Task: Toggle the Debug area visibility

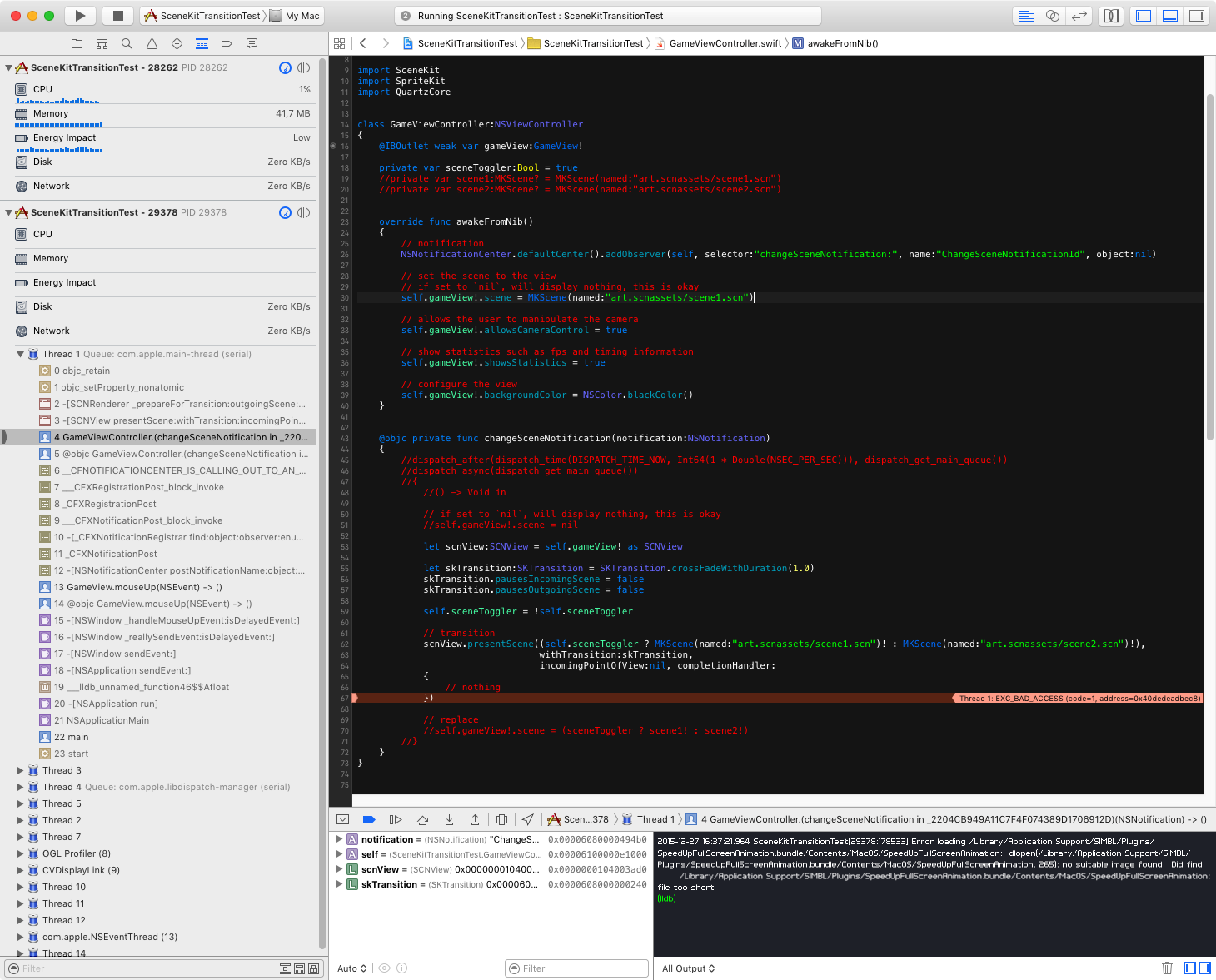Action: click(1170, 16)
